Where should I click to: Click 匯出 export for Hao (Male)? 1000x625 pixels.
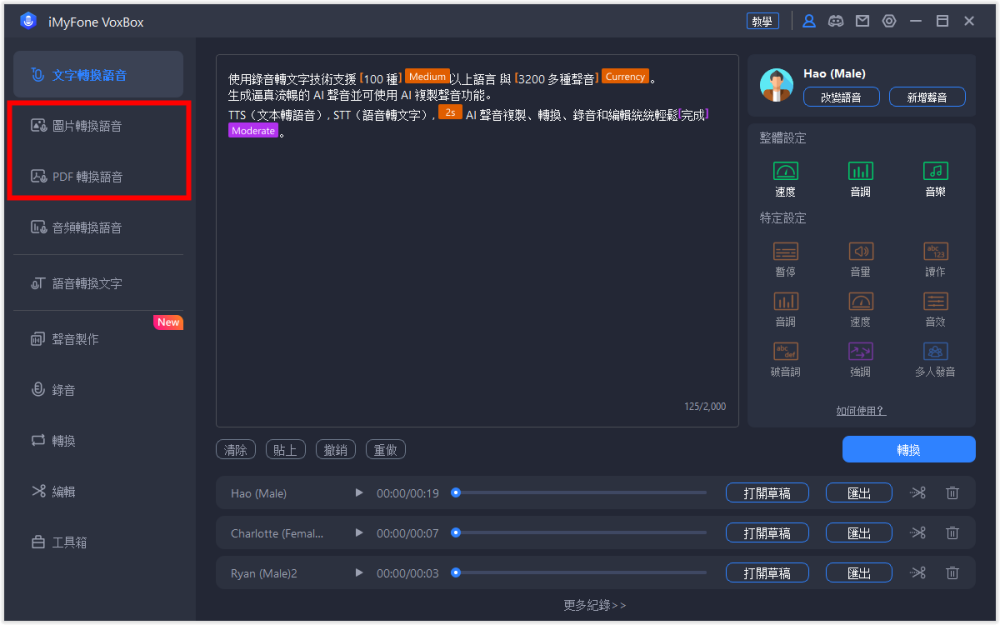[859, 493]
